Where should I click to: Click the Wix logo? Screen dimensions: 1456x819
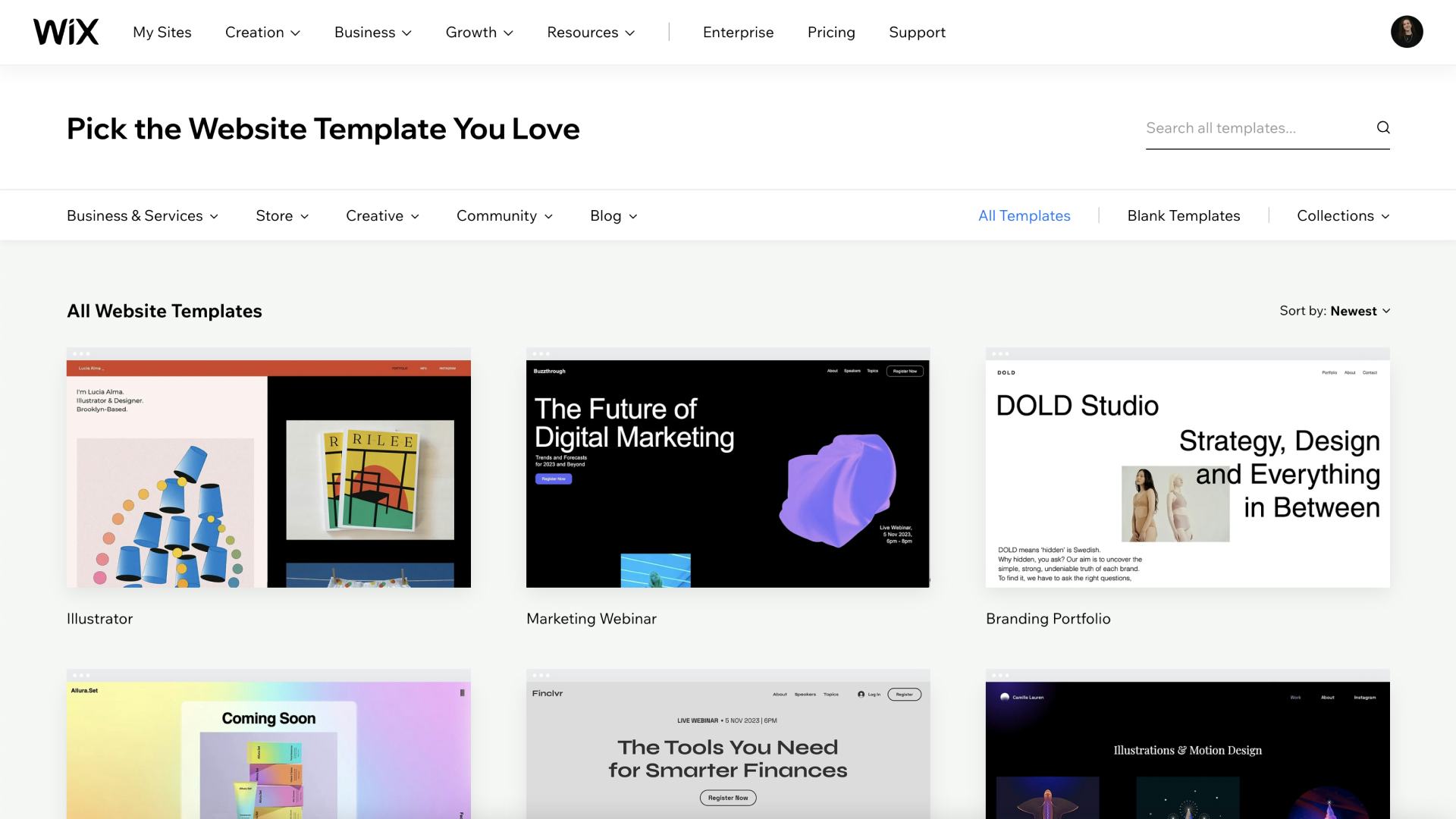(66, 32)
